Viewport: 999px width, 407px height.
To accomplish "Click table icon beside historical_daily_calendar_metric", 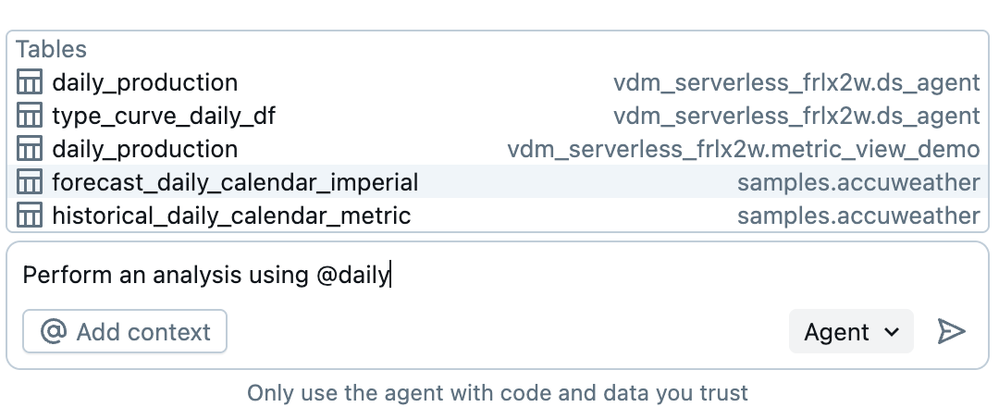I will [30, 215].
